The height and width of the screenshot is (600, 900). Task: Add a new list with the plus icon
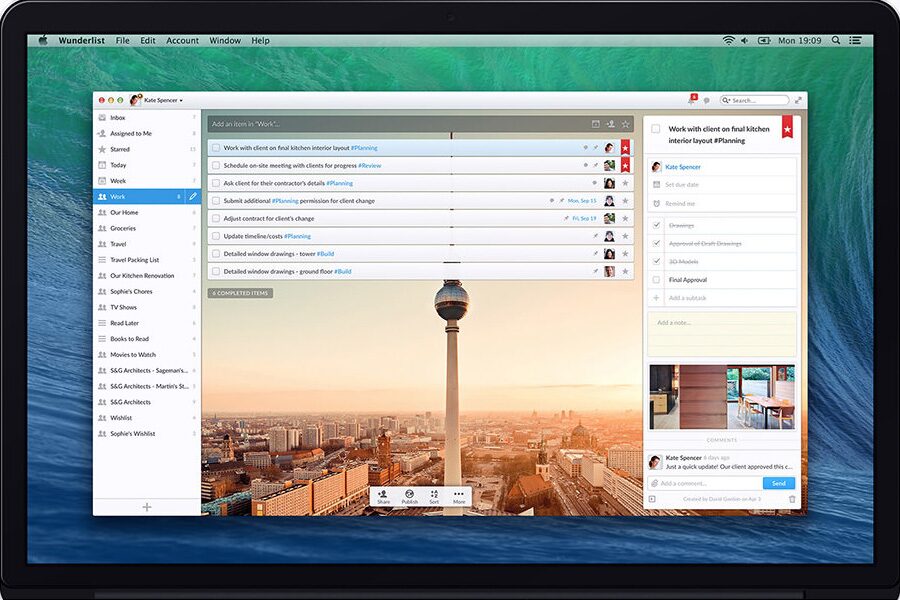coord(147,507)
